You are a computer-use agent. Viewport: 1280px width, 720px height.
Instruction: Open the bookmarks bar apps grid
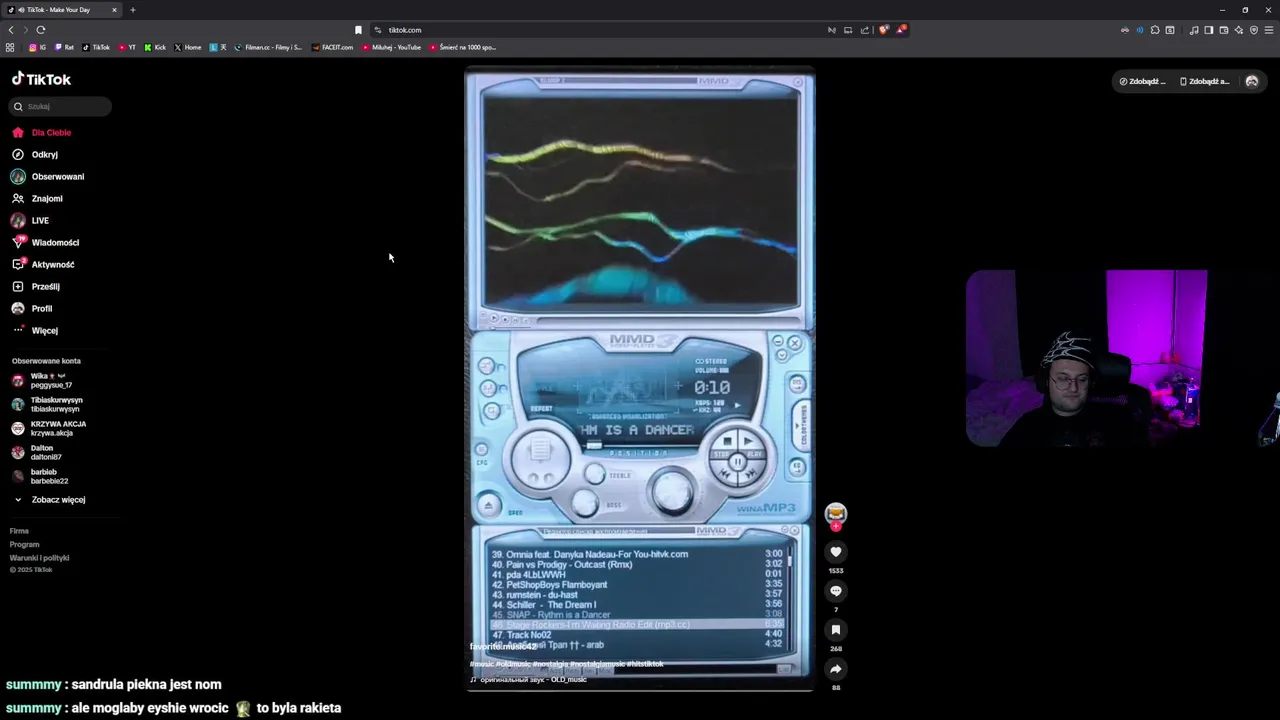click(10, 47)
